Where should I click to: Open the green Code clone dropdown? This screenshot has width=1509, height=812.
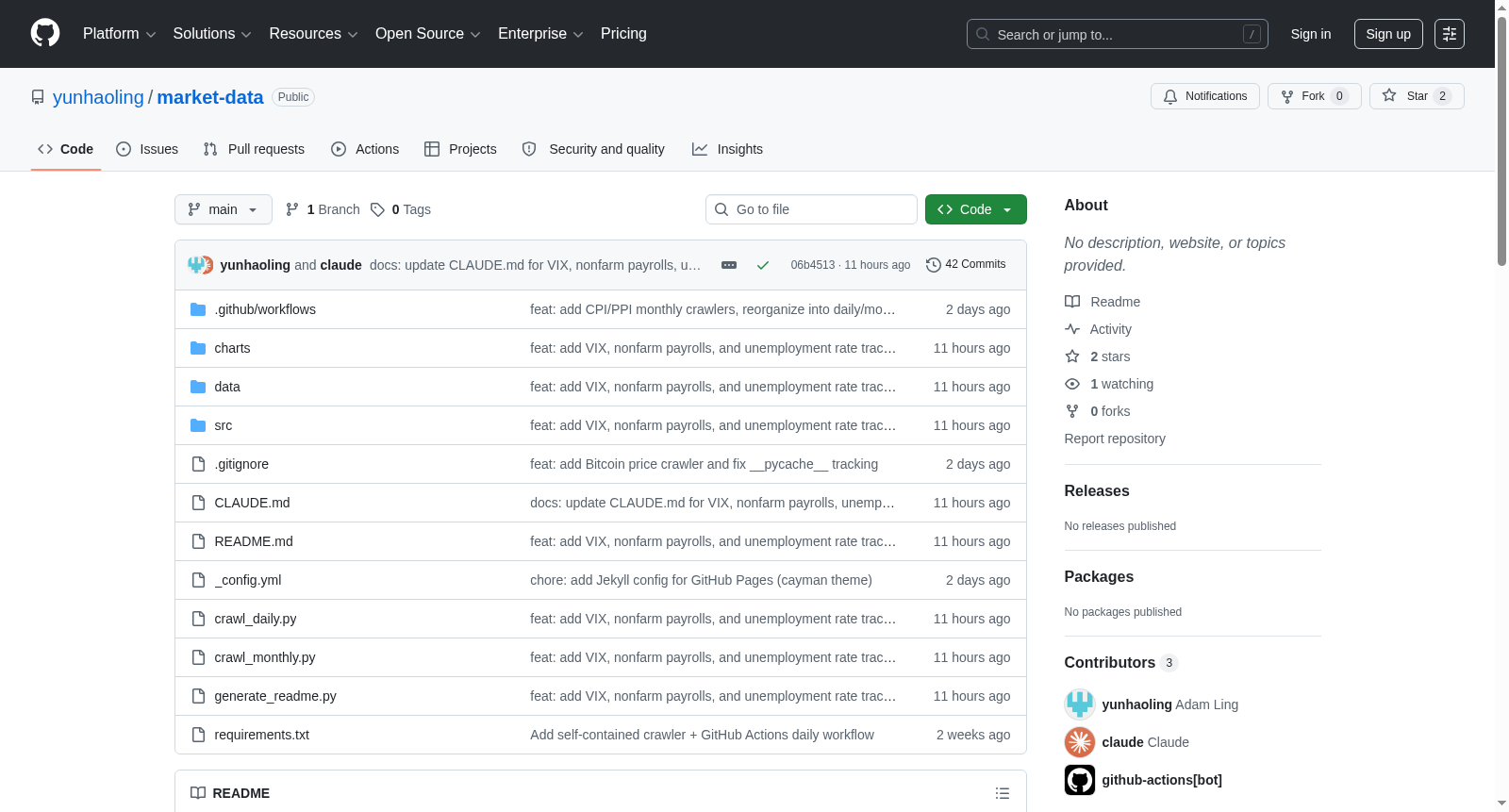976,209
